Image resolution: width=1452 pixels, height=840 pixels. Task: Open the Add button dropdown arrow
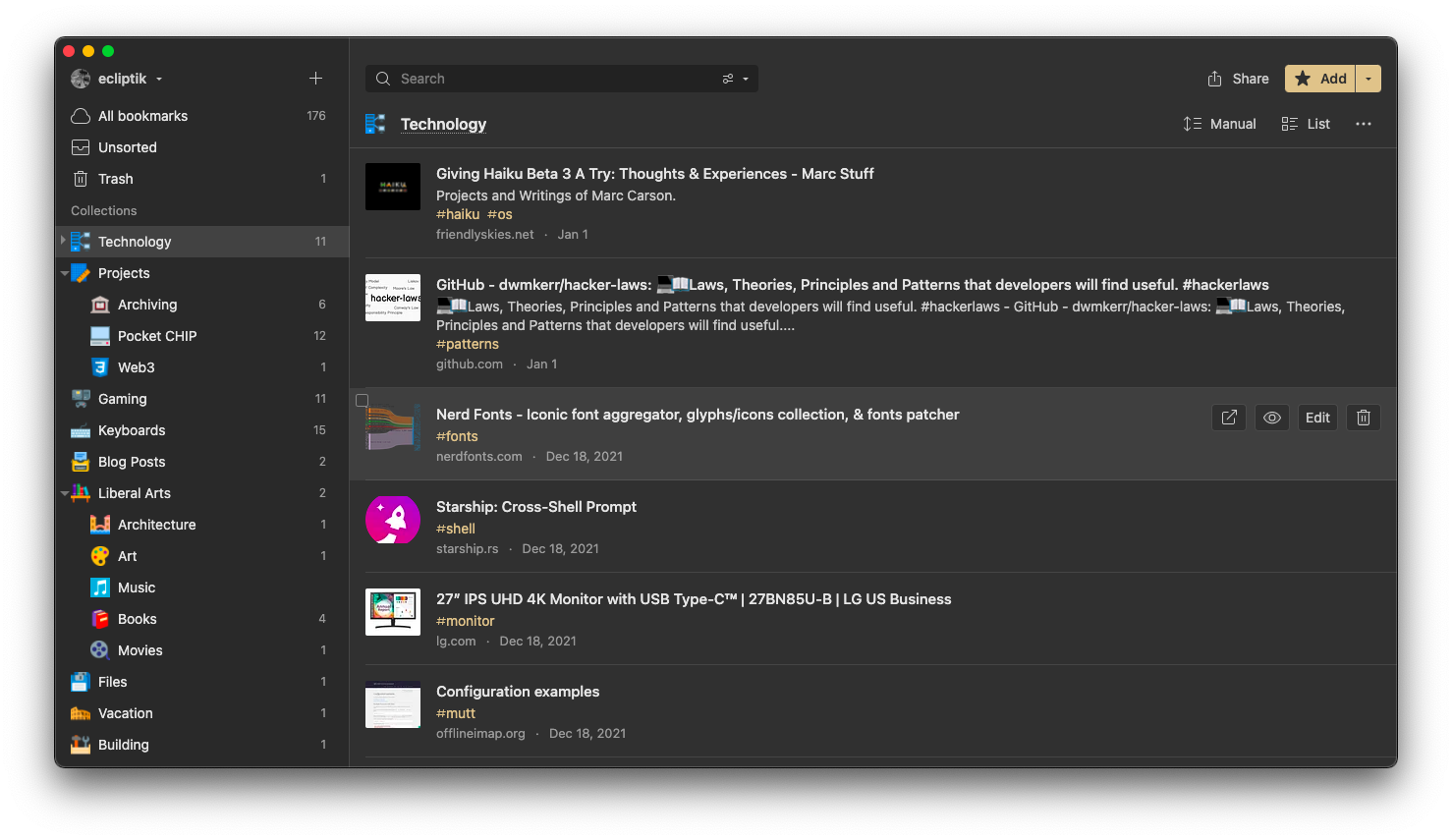pyautogui.click(x=1368, y=78)
